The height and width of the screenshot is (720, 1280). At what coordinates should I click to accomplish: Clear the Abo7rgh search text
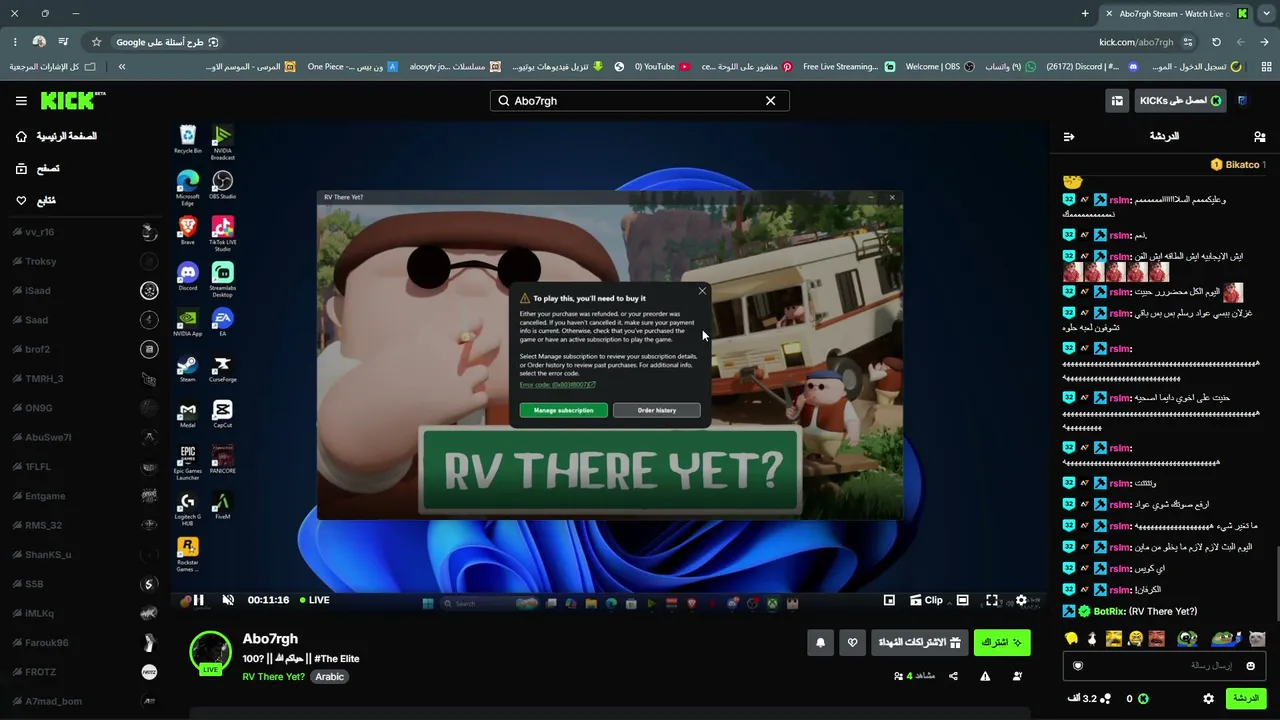pyautogui.click(x=770, y=101)
